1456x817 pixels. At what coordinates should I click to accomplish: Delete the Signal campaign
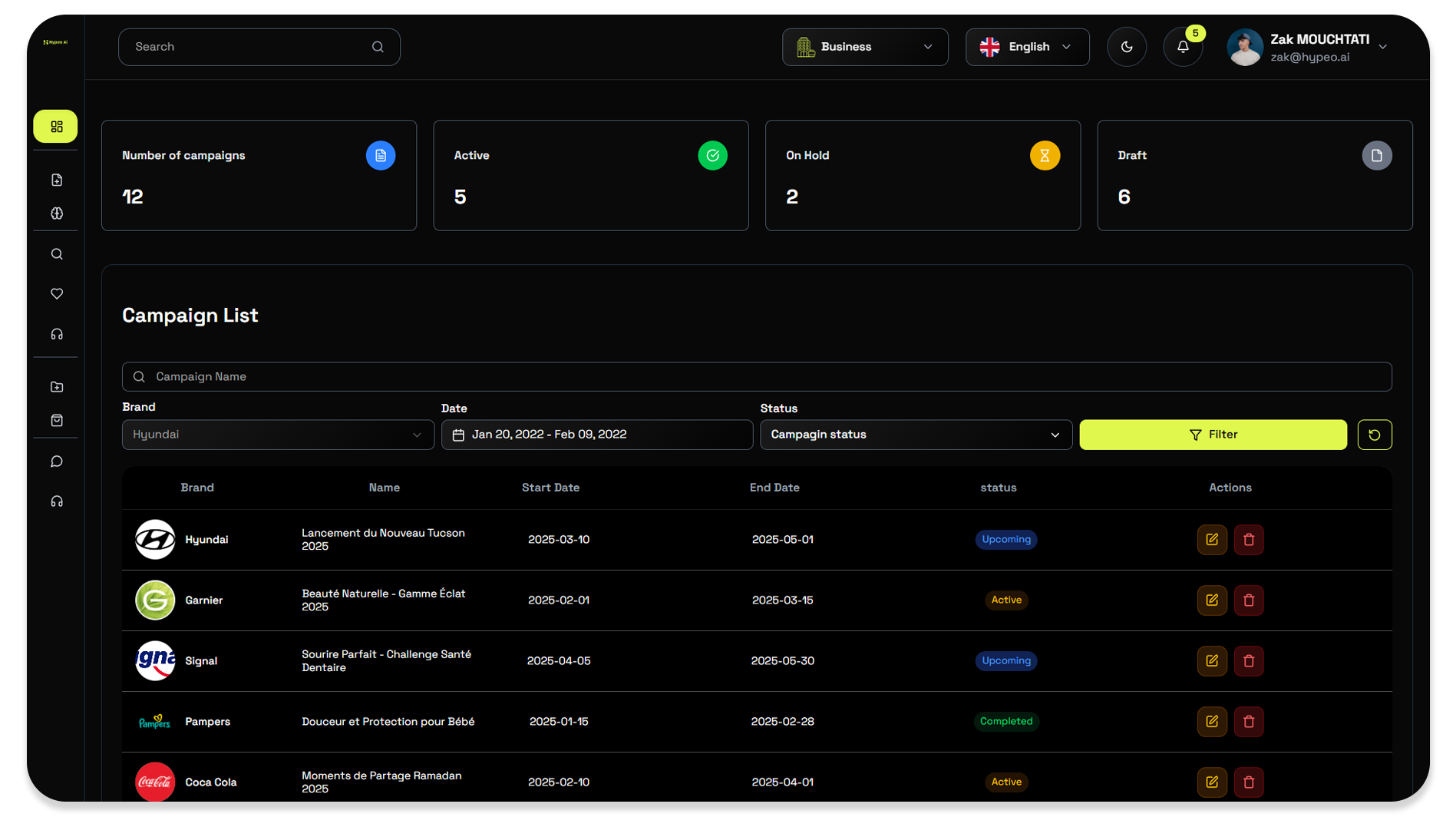click(1249, 661)
